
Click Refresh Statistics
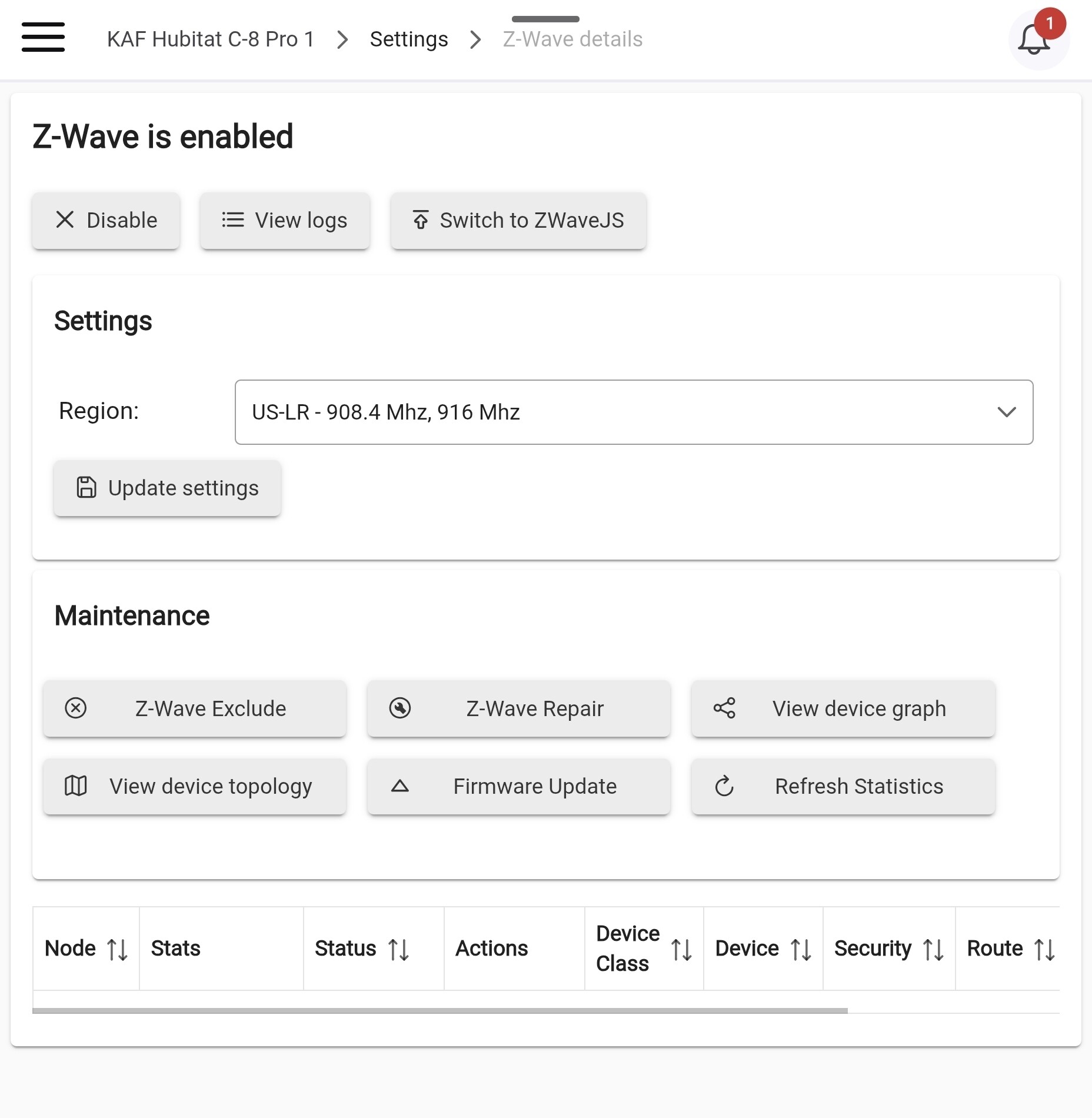pos(843,787)
